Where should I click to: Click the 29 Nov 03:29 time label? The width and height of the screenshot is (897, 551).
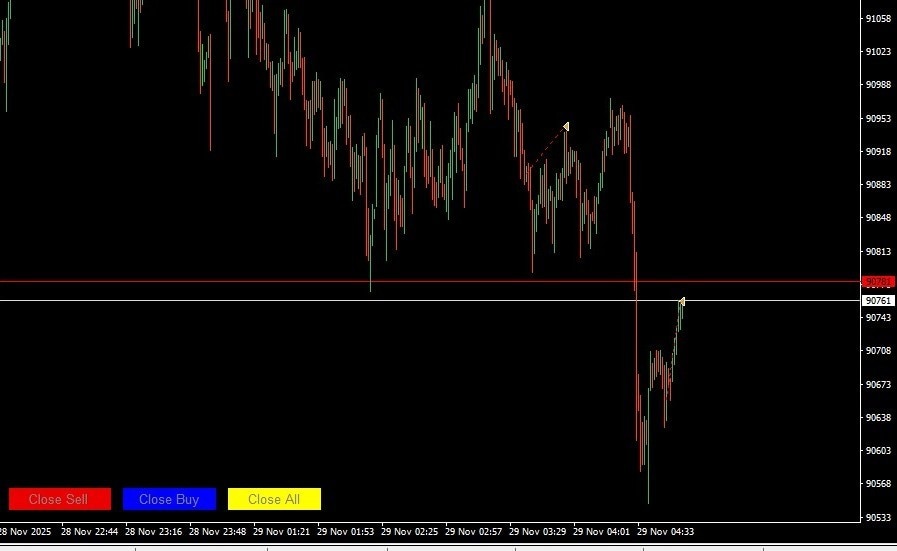pyautogui.click(x=538, y=532)
